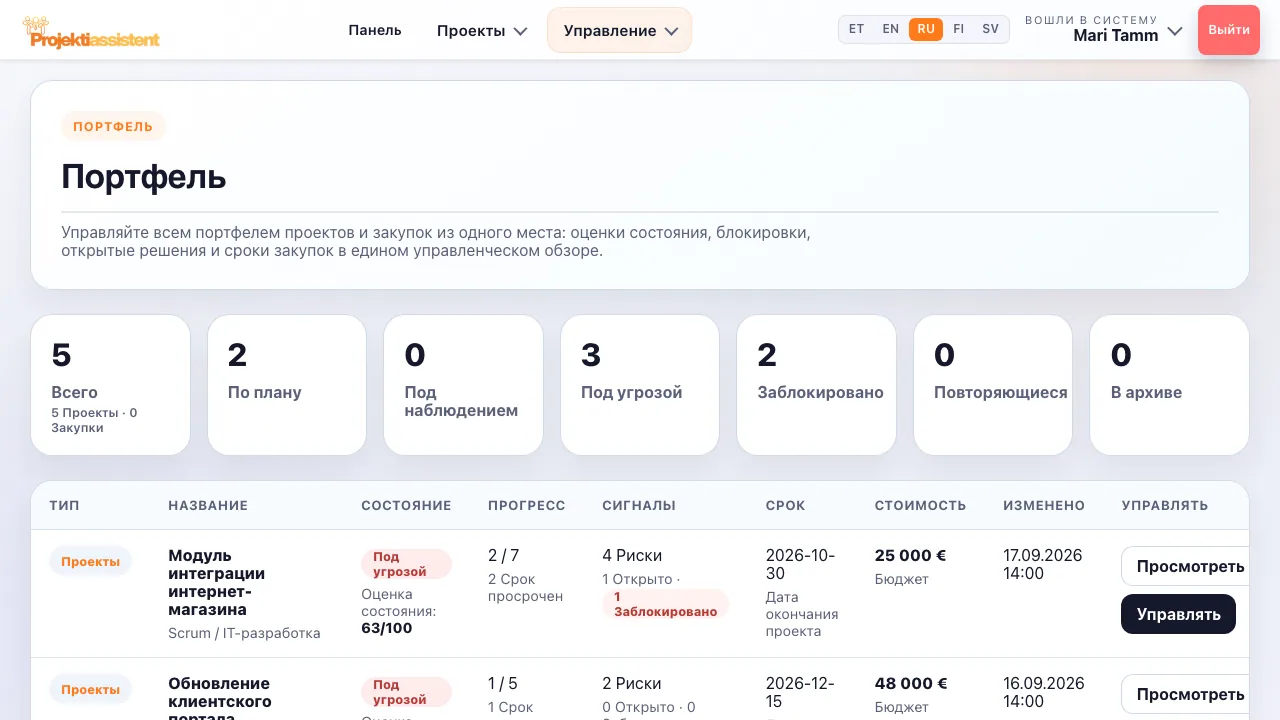Open the В архиве summary card
This screenshot has height=720, width=1280.
[1170, 385]
